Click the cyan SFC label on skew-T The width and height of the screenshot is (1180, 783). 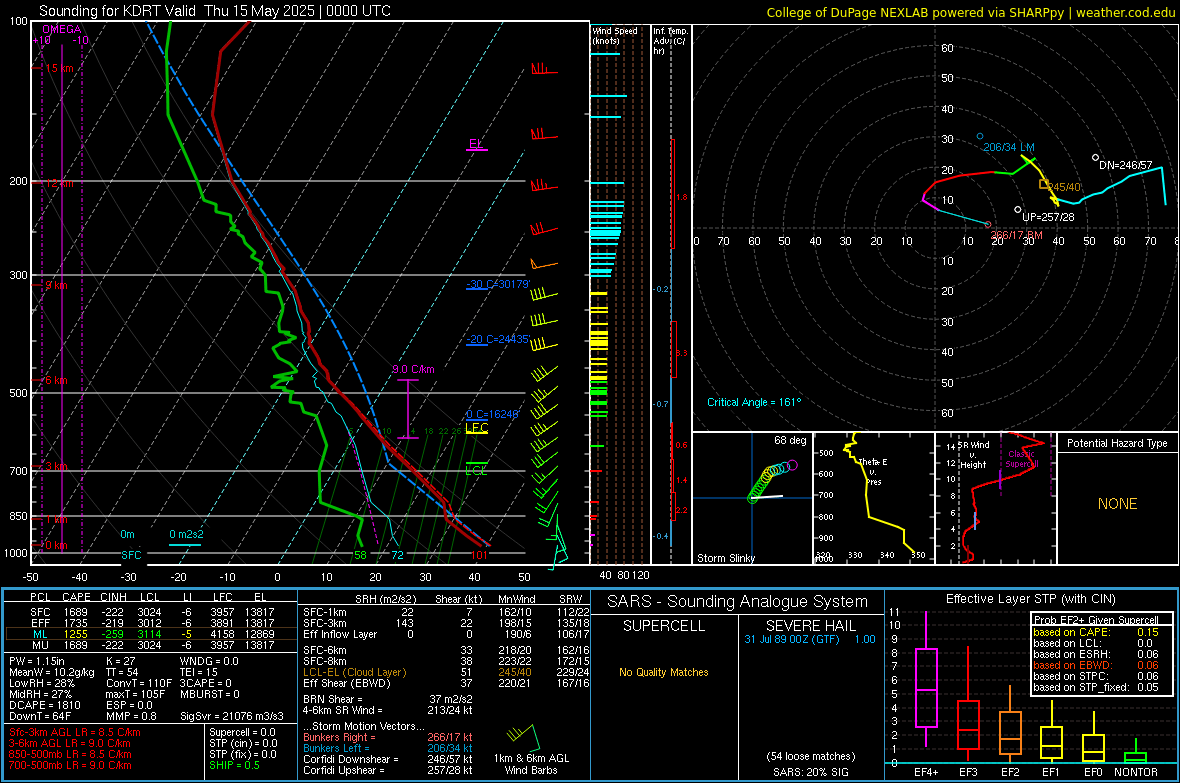131,555
